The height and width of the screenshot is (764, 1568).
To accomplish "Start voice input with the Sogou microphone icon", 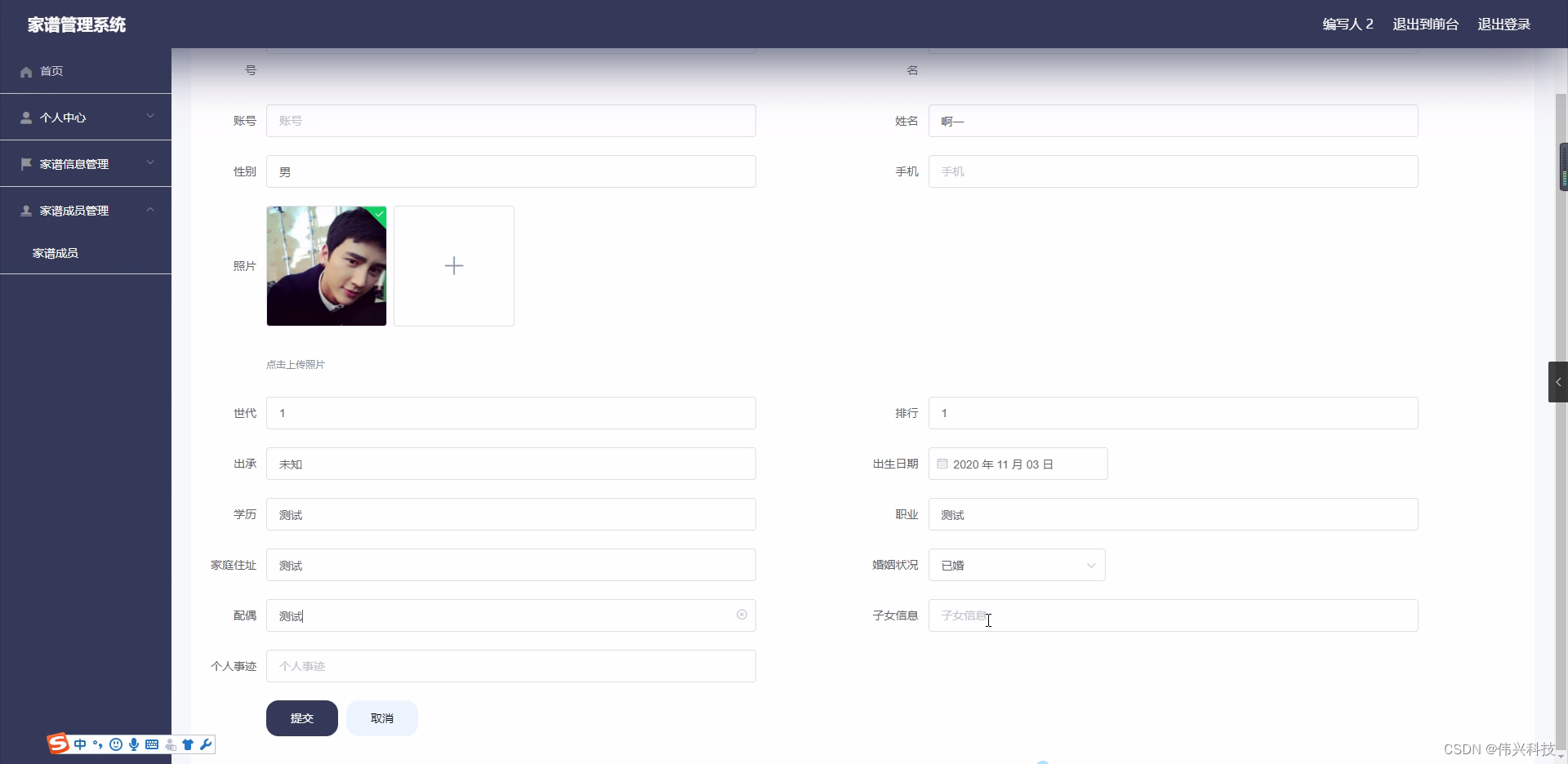I will tap(134, 744).
